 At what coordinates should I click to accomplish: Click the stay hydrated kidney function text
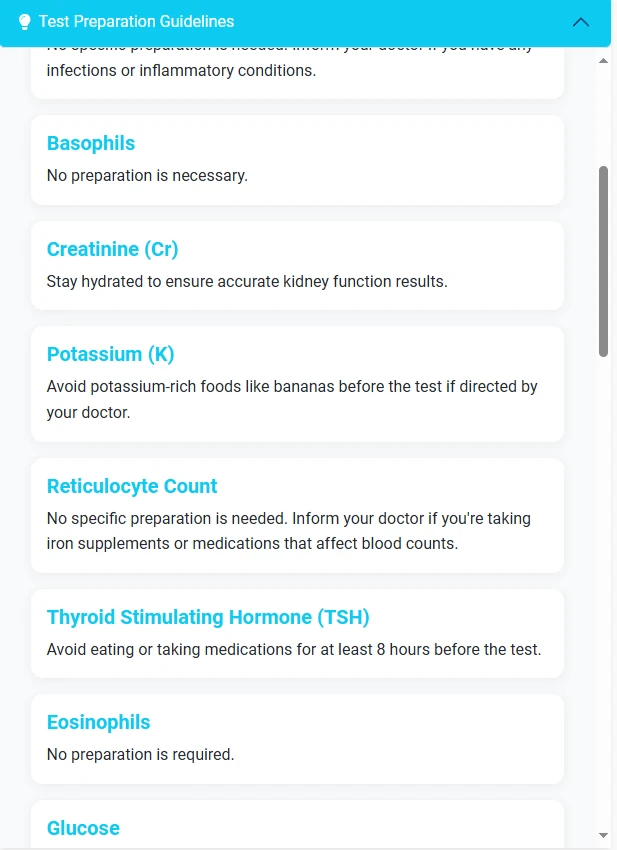coord(247,282)
